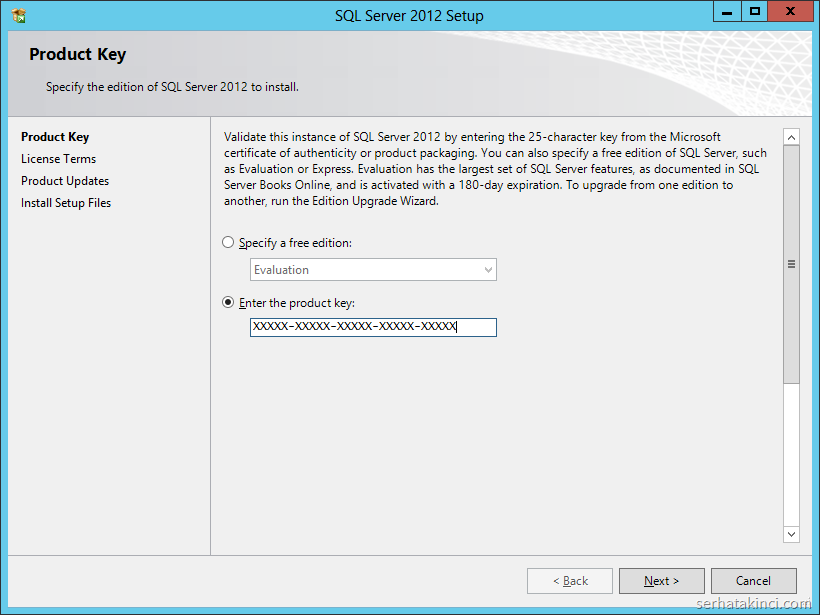Select Install Setup Files step in sidebar
The image size is (820, 615).
[x=66, y=203]
